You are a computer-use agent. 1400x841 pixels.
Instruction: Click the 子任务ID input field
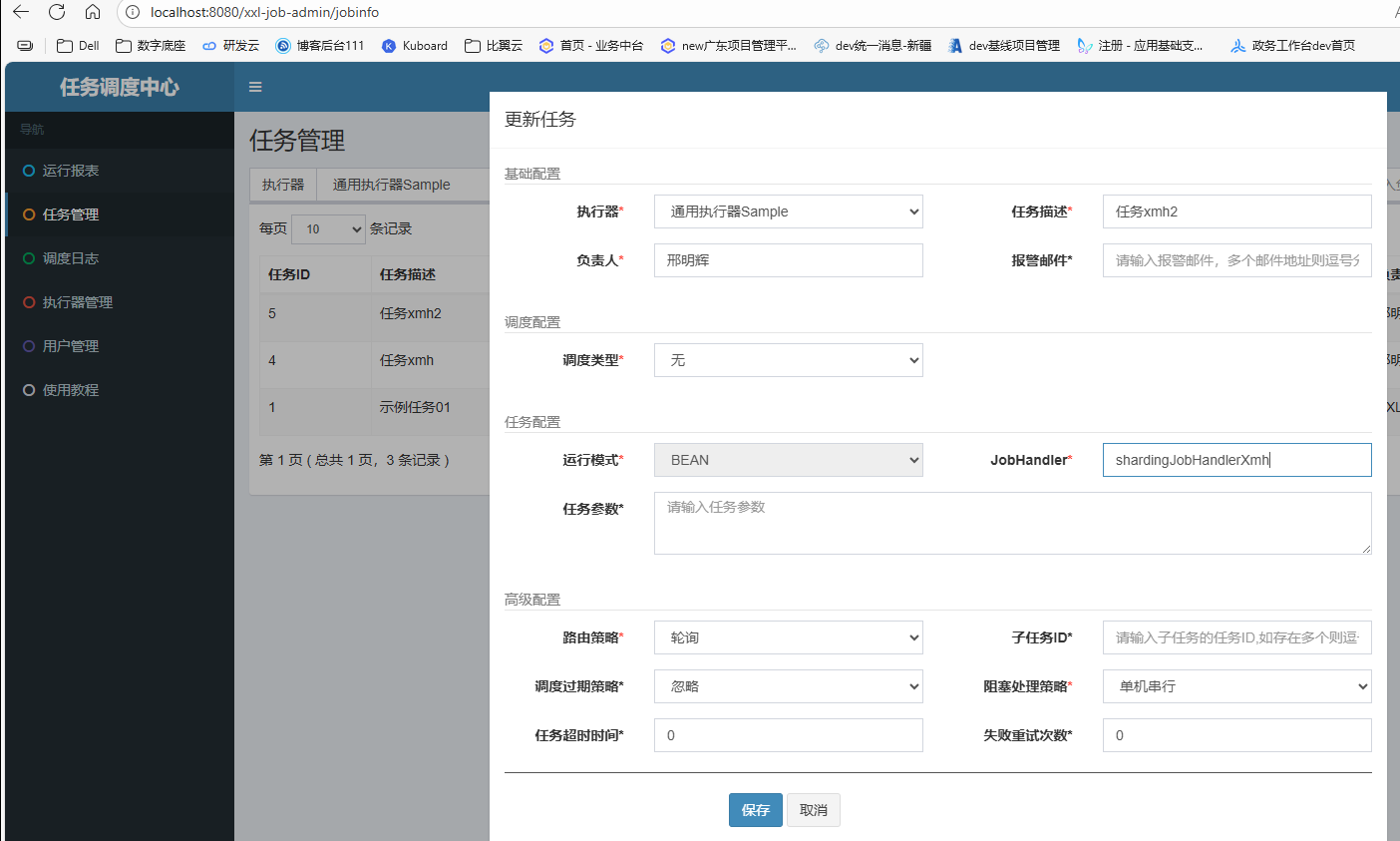point(1236,637)
